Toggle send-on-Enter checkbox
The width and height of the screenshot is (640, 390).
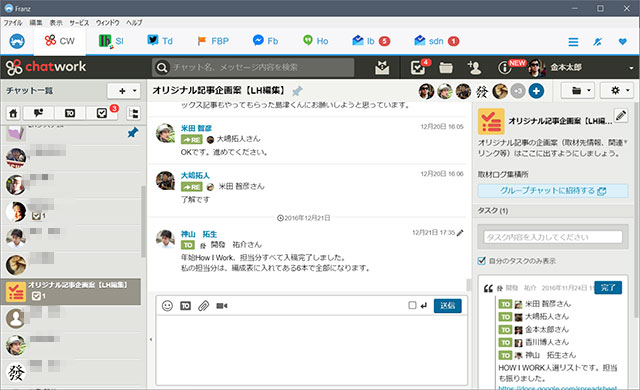coord(412,305)
